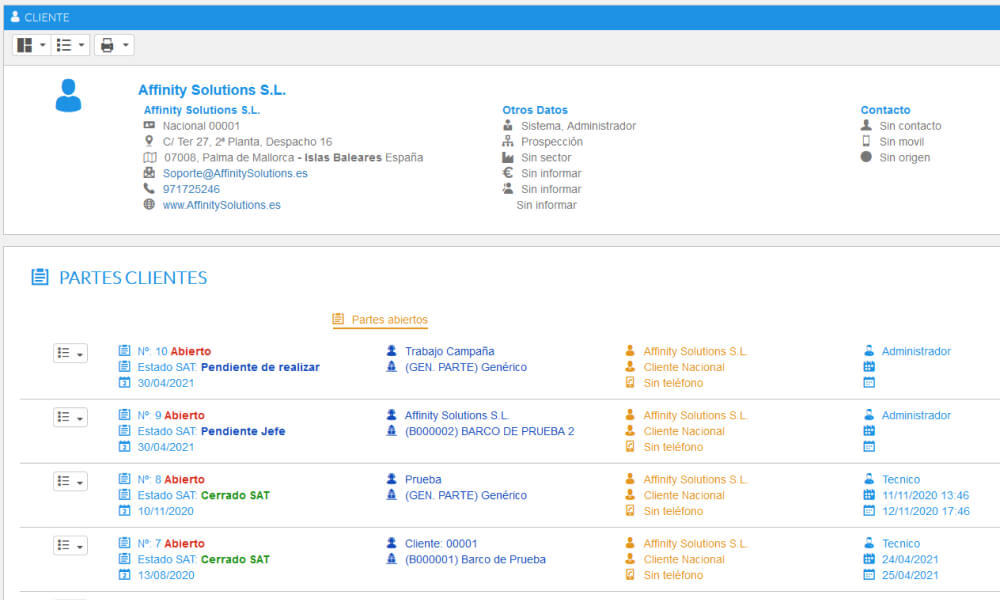Click the (B000002) BARCO DE PRUEBA 2 text
The image size is (1000, 600).
(x=489, y=431)
